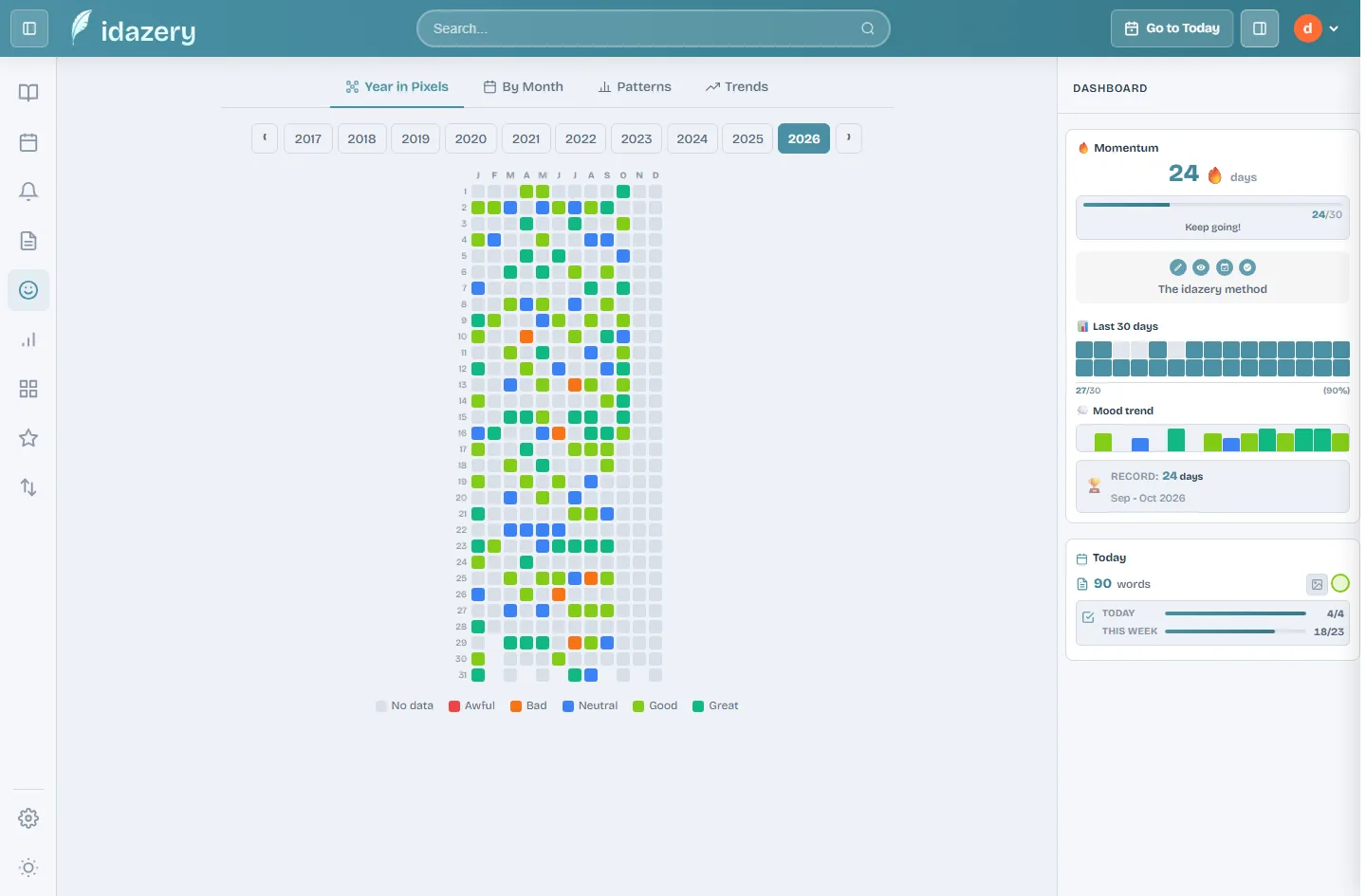Toggle light/dark theme sun icon
This screenshot has height=896, width=1366.
tap(28, 868)
